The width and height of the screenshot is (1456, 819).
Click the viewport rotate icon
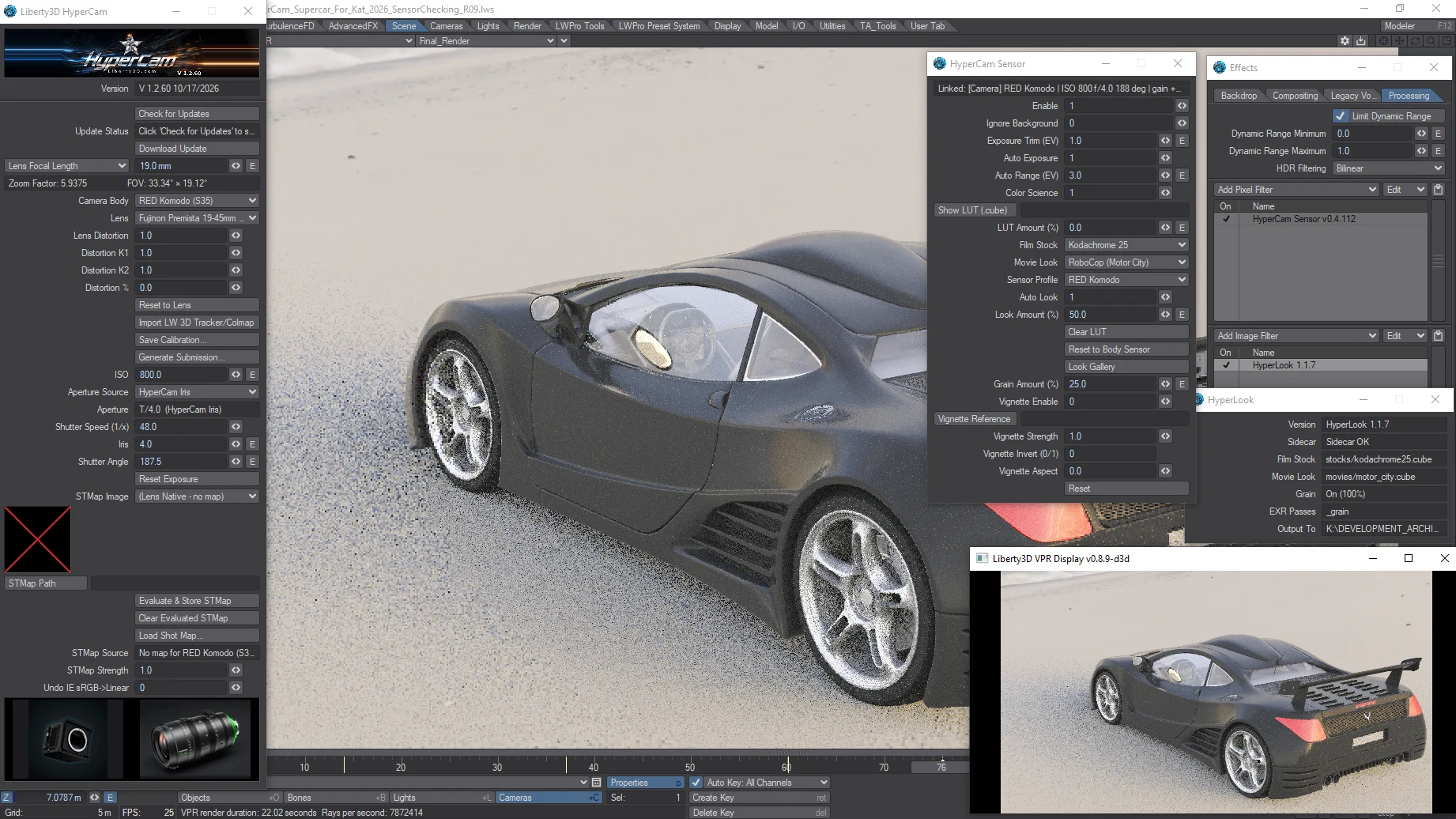1416,41
